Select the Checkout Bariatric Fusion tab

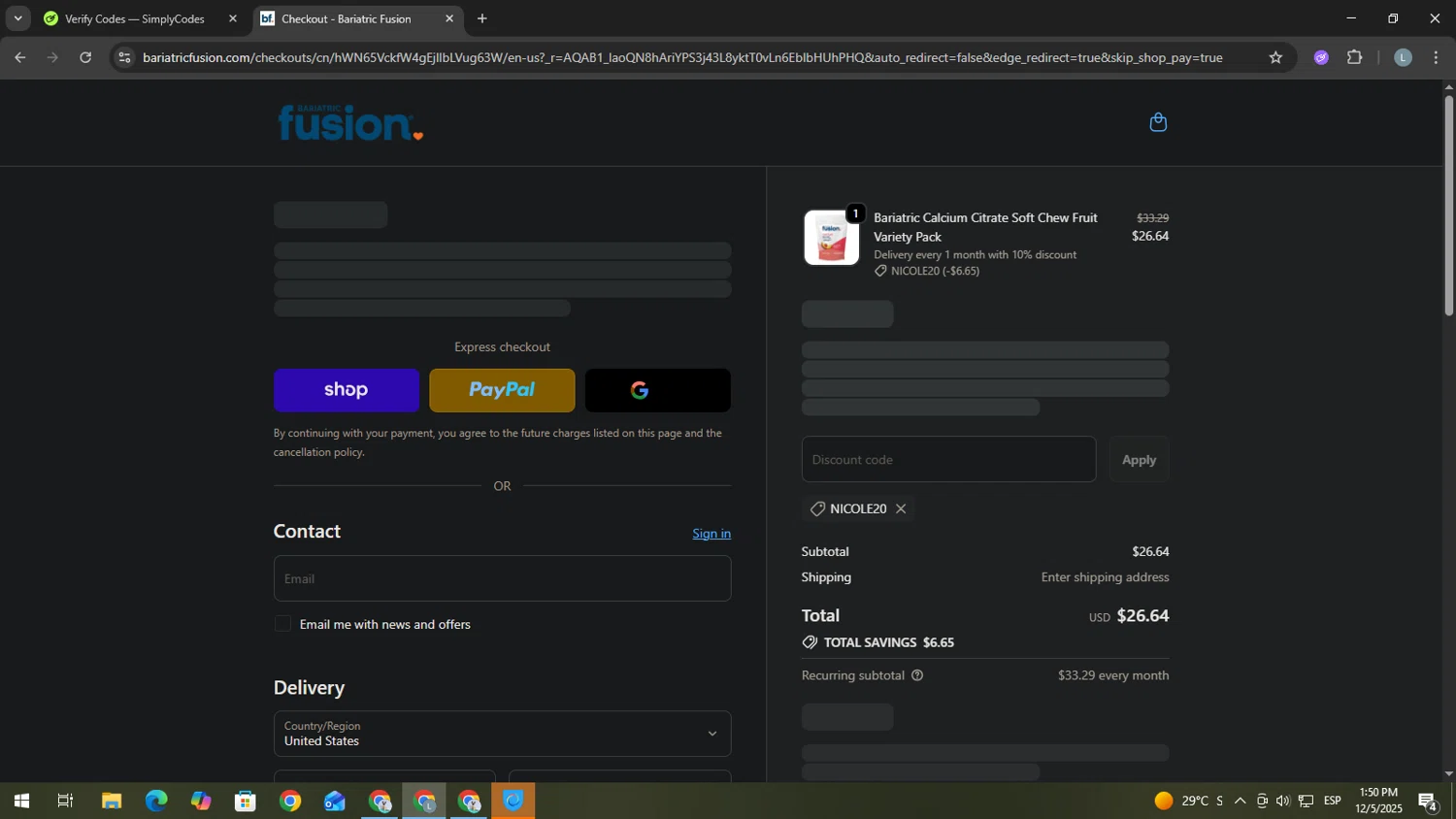347,18
